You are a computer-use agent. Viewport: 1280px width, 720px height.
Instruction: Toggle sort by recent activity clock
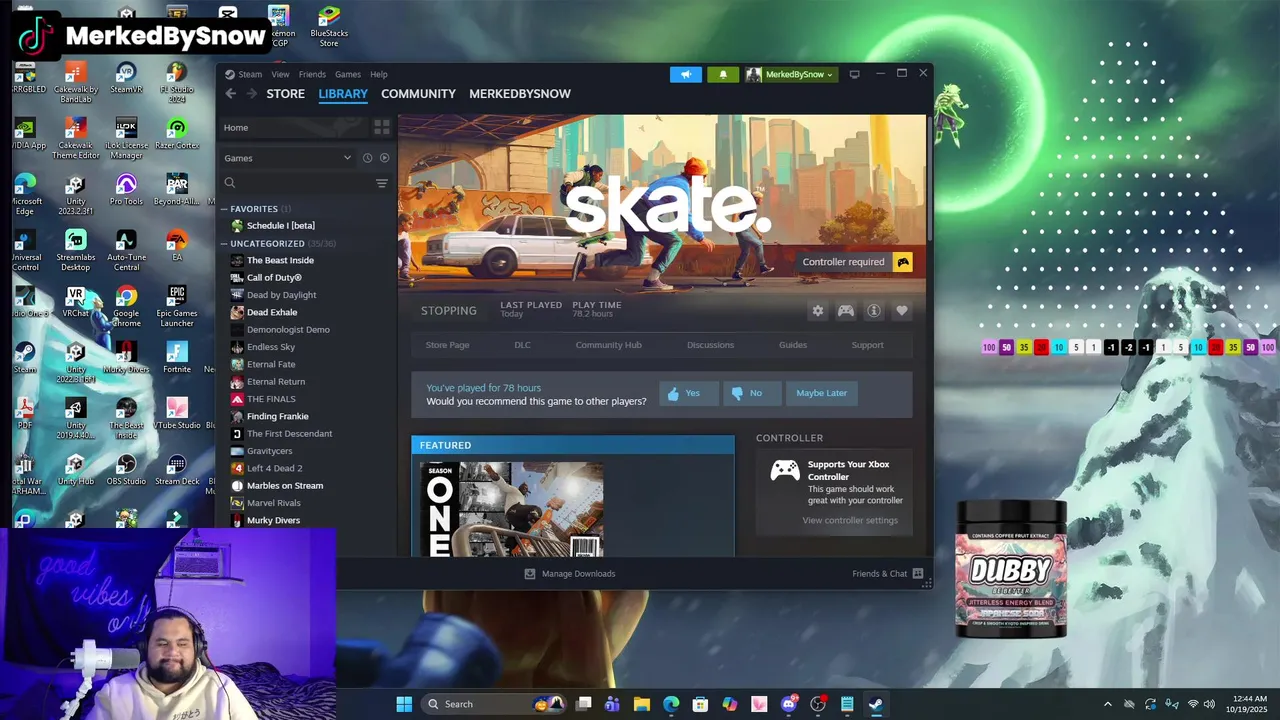pyautogui.click(x=367, y=158)
